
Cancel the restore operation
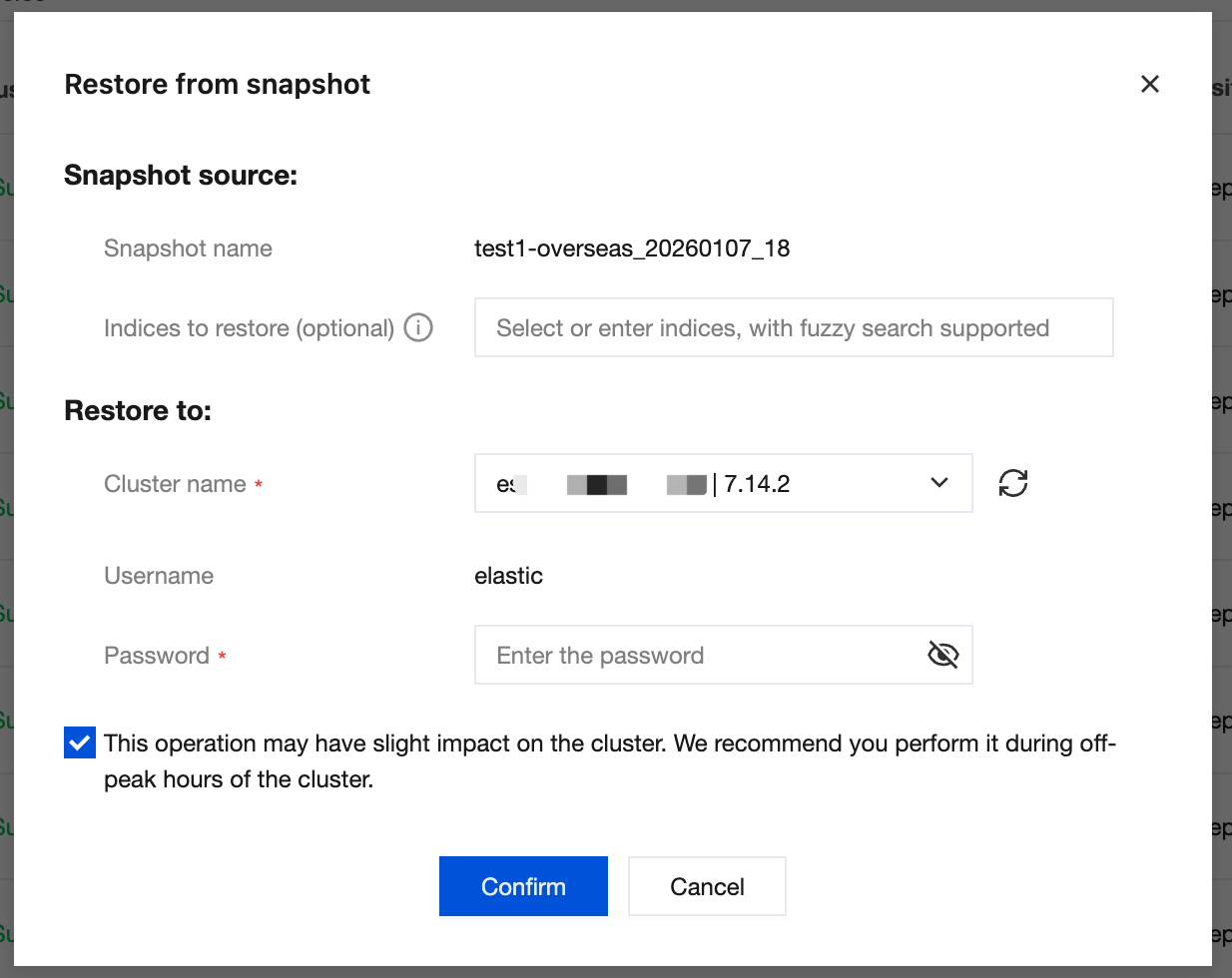point(707,886)
